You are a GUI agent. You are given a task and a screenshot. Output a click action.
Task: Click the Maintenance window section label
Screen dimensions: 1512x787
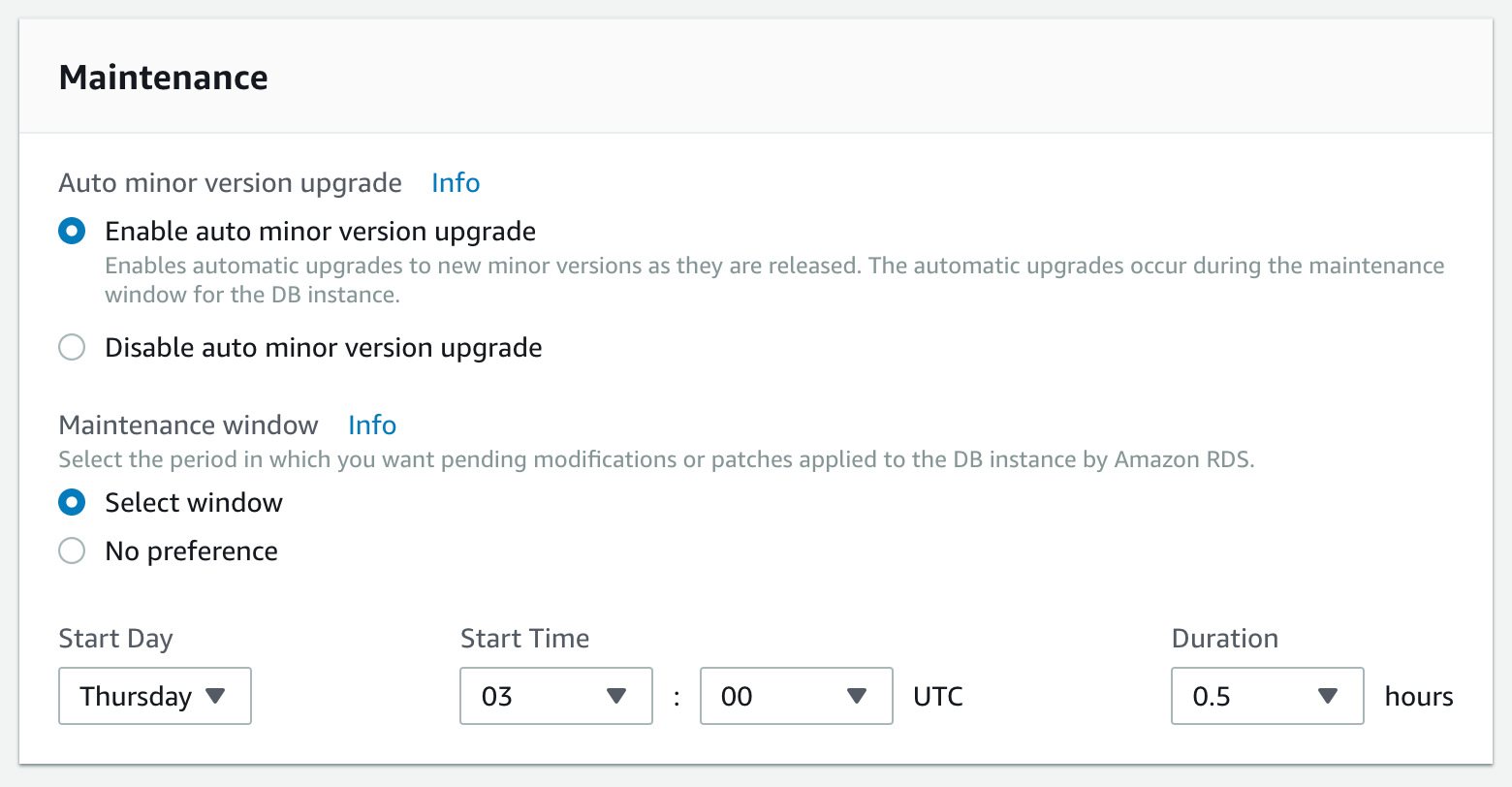(x=188, y=425)
